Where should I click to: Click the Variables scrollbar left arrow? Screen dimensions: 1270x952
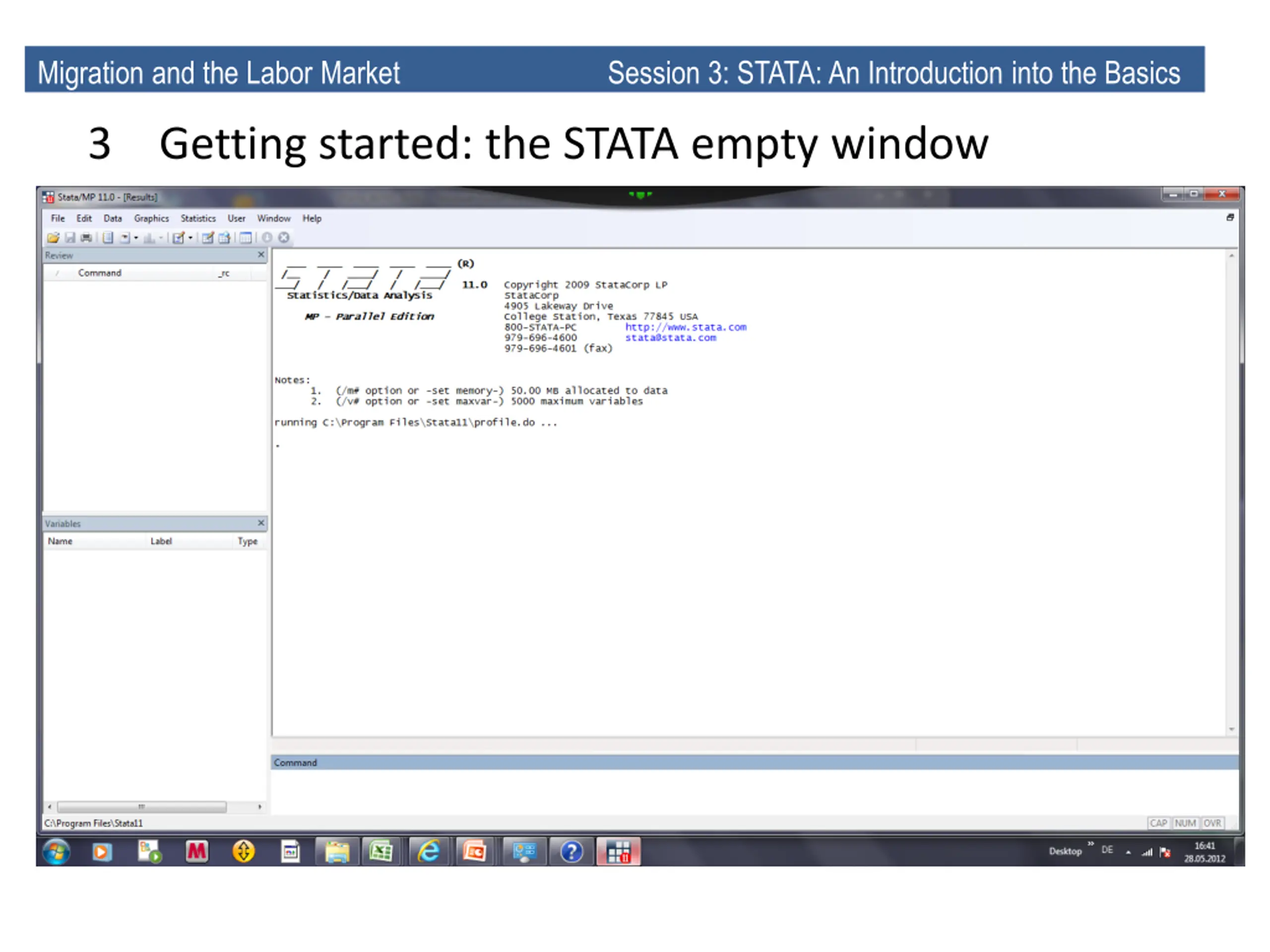[50, 807]
